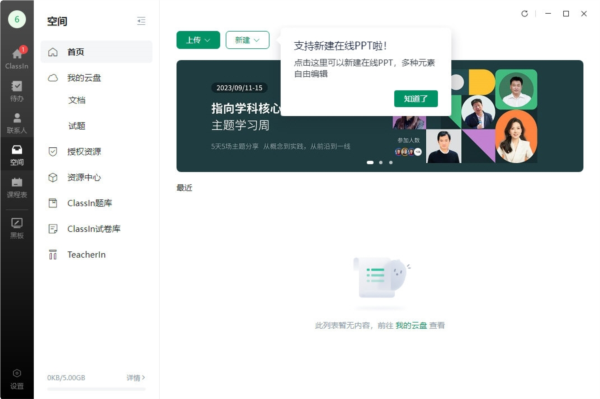Follow the 我的云盘 link in empty list message
Screen dimensions: 600x399
point(411,326)
